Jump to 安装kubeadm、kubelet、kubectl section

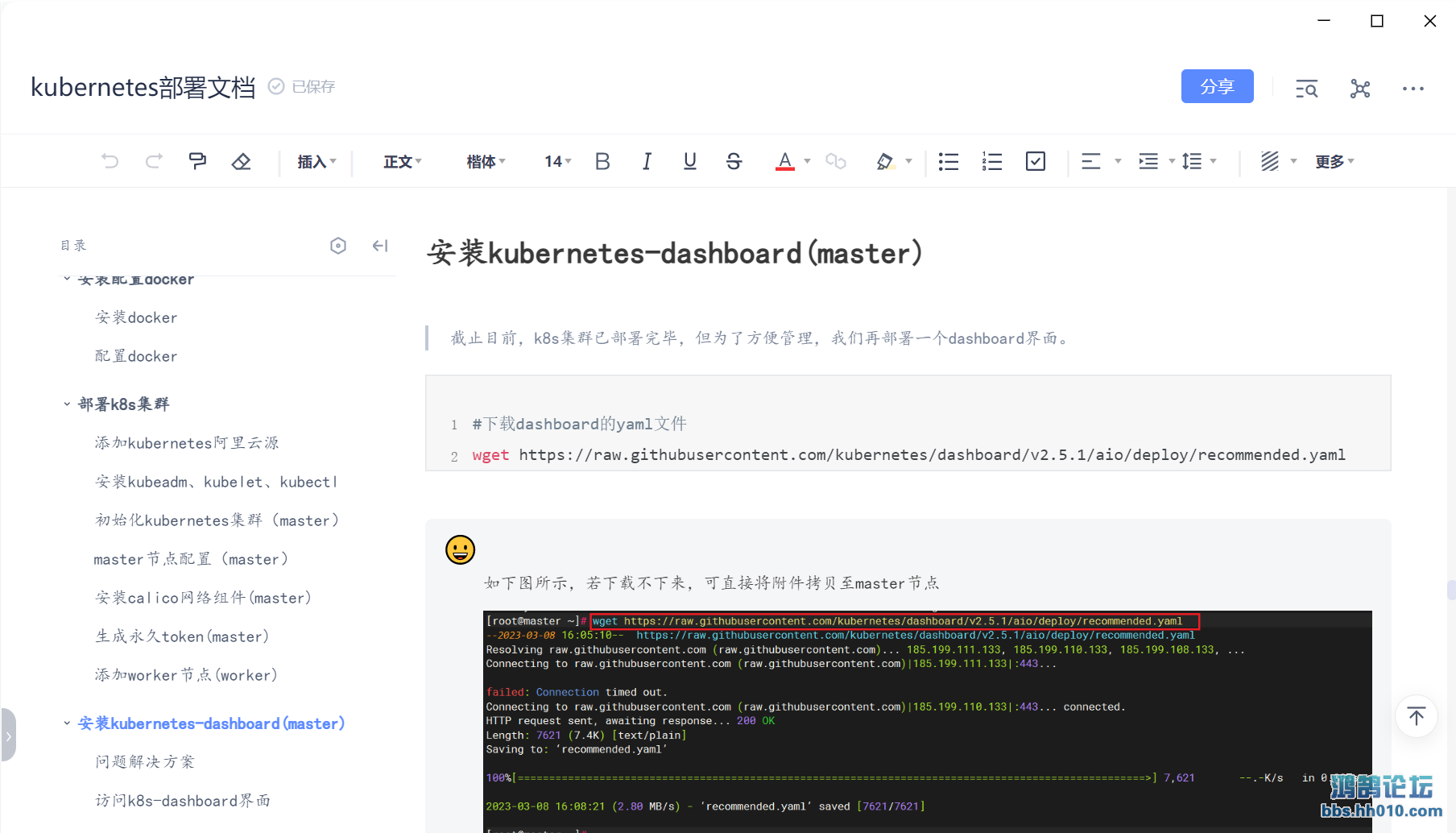click(217, 482)
